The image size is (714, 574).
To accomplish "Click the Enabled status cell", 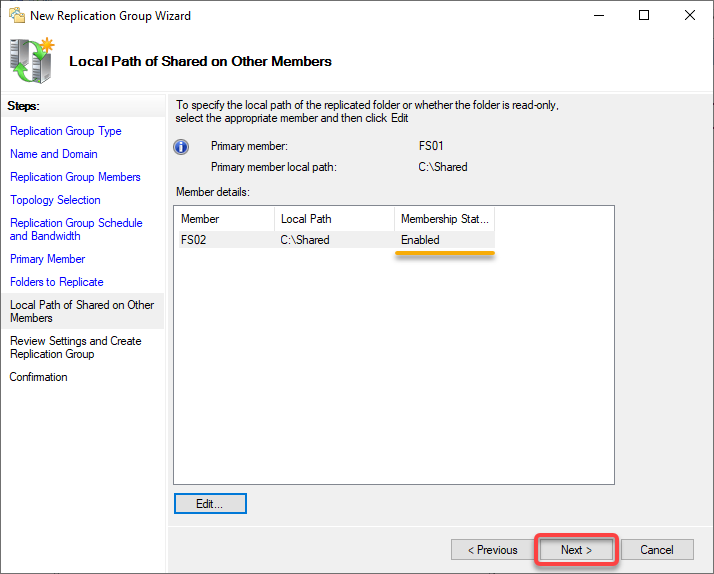I will 420,240.
